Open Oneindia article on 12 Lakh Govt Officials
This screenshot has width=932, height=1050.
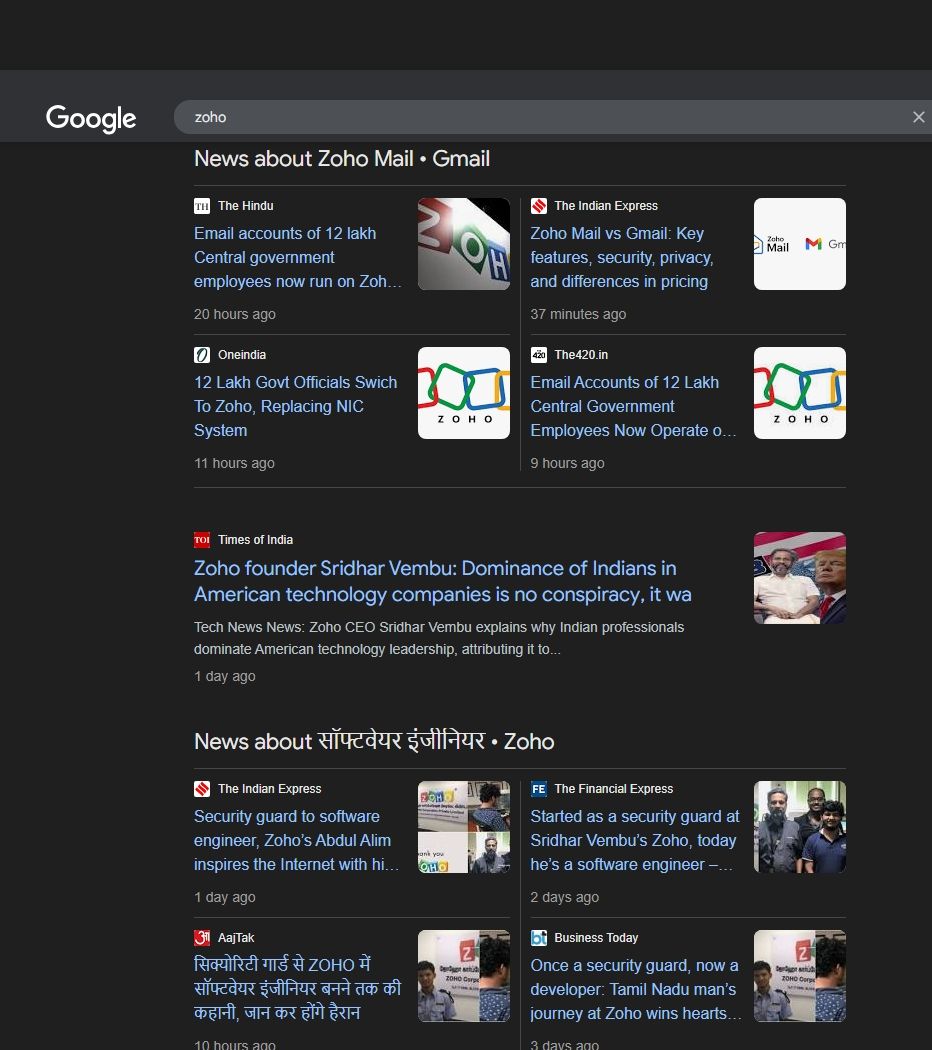click(x=295, y=406)
